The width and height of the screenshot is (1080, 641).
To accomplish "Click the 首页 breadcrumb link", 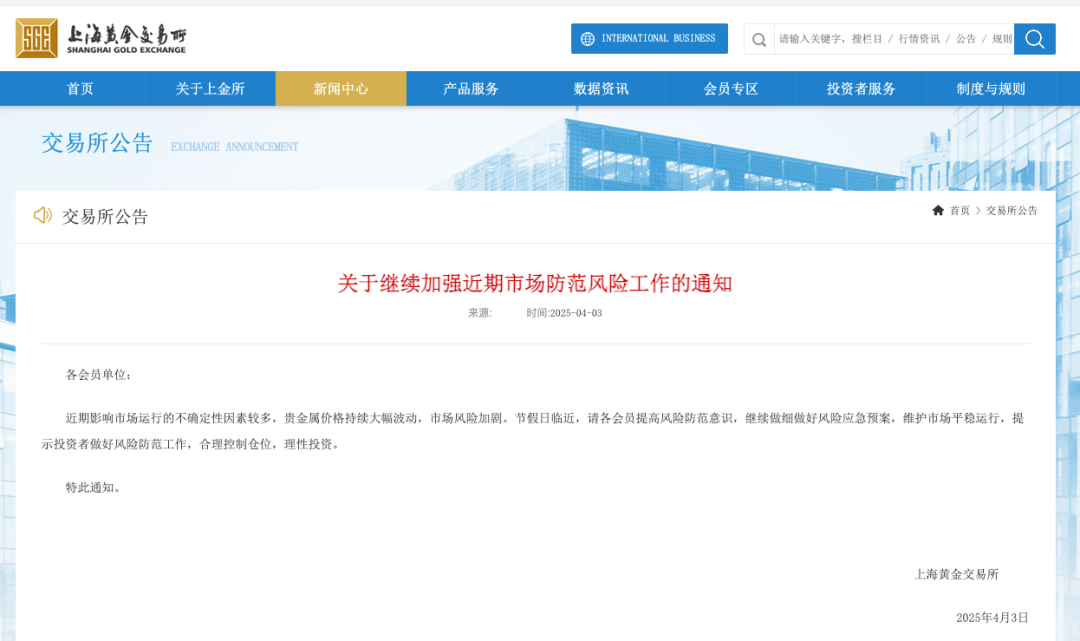I will 960,210.
